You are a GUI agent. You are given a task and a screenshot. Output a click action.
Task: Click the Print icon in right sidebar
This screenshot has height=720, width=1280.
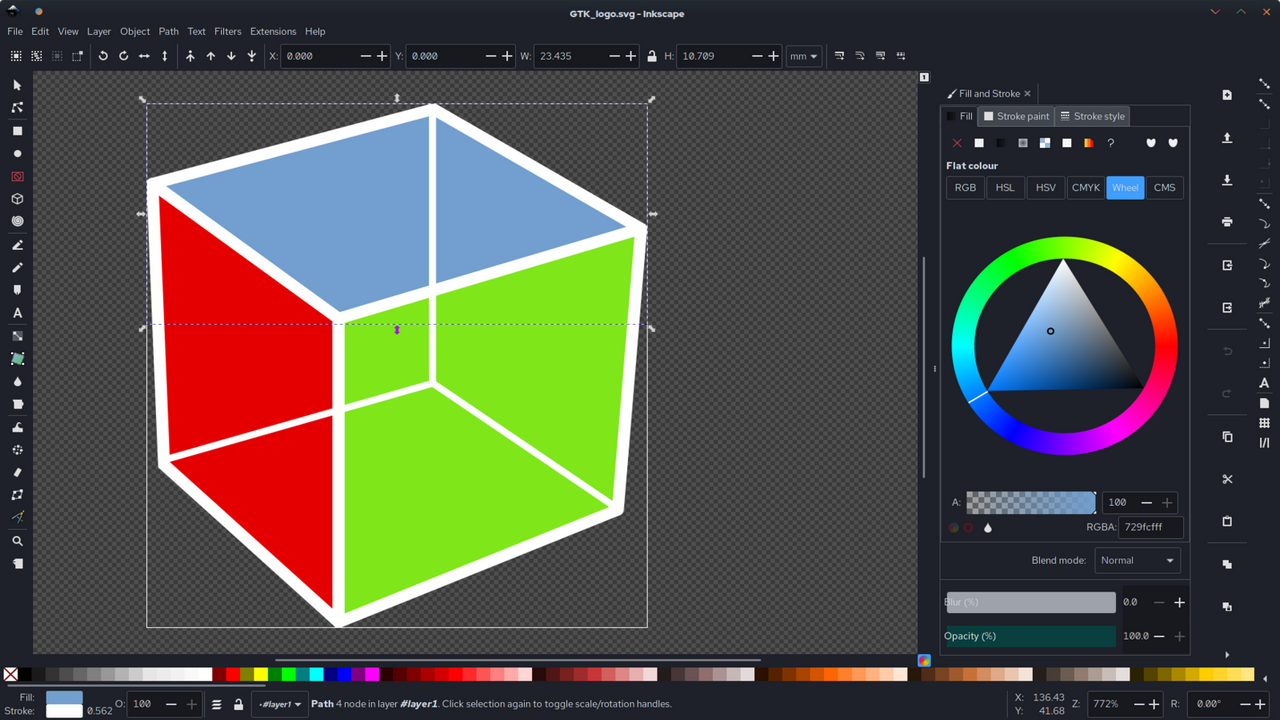pyautogui.click(x=1226, y=221)
